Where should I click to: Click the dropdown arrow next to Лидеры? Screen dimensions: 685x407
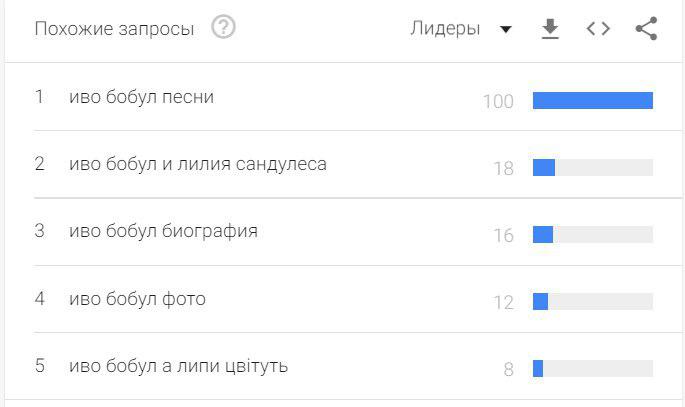pyautogui.click(x=506, y=30)
